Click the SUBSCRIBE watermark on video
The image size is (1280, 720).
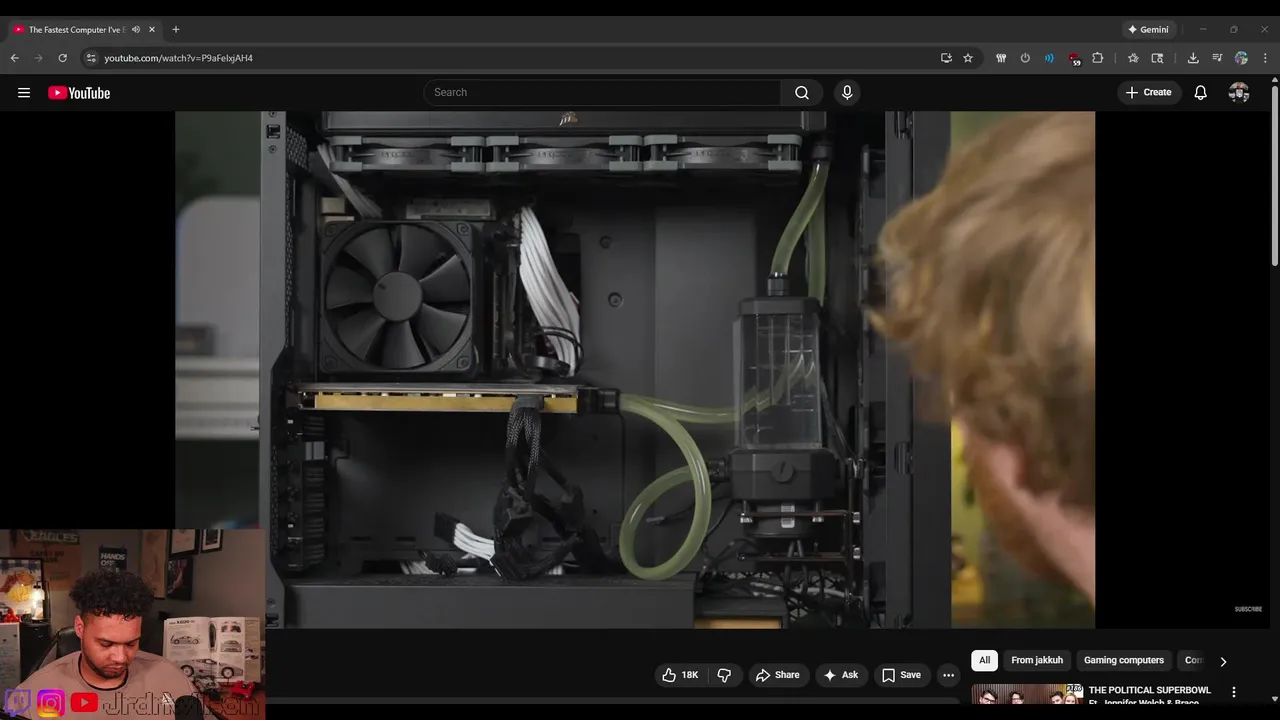coord(1248,609)
